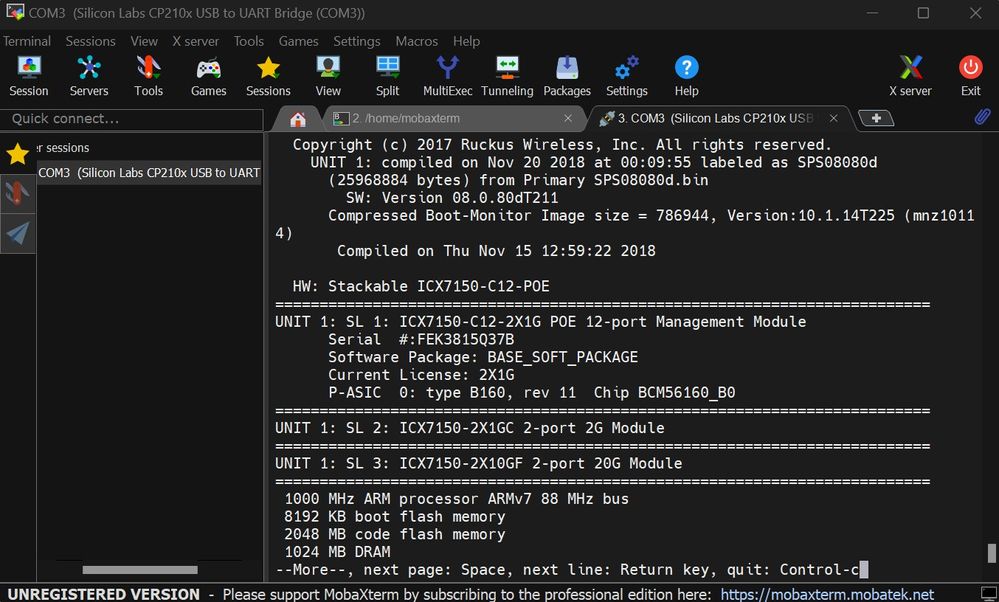Click the 'UNIT 1: SL 2' module line
This screenshot has height=602, width=999.
[x=470, y=428]
